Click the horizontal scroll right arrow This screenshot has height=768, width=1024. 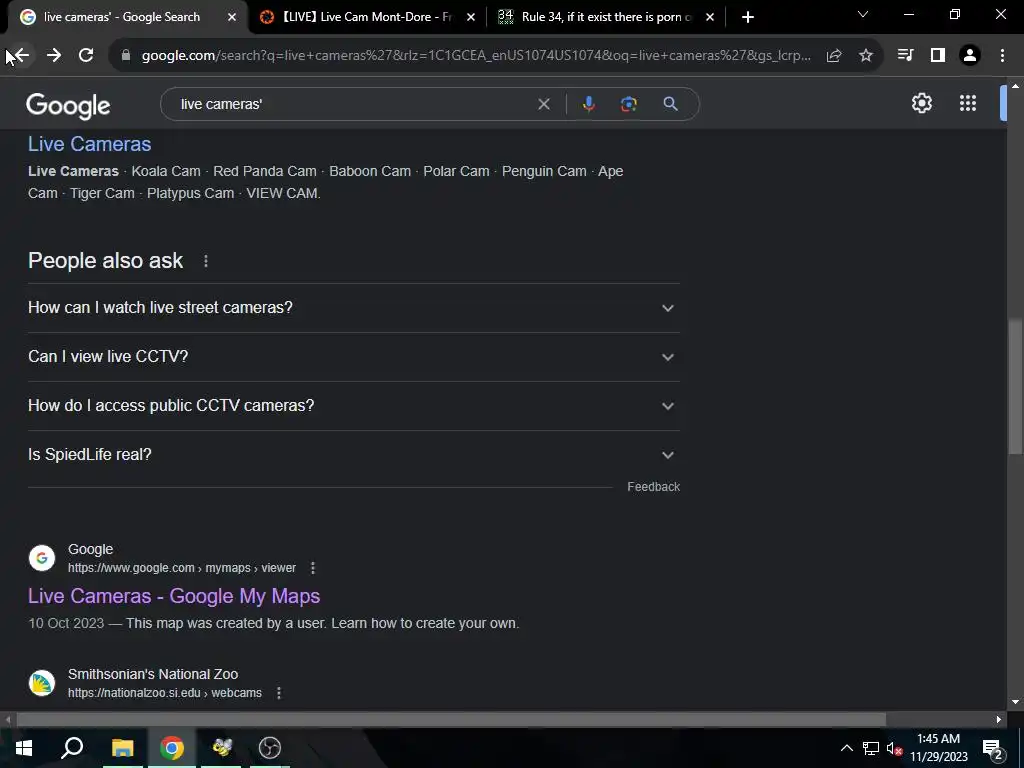tap(999, 720)
